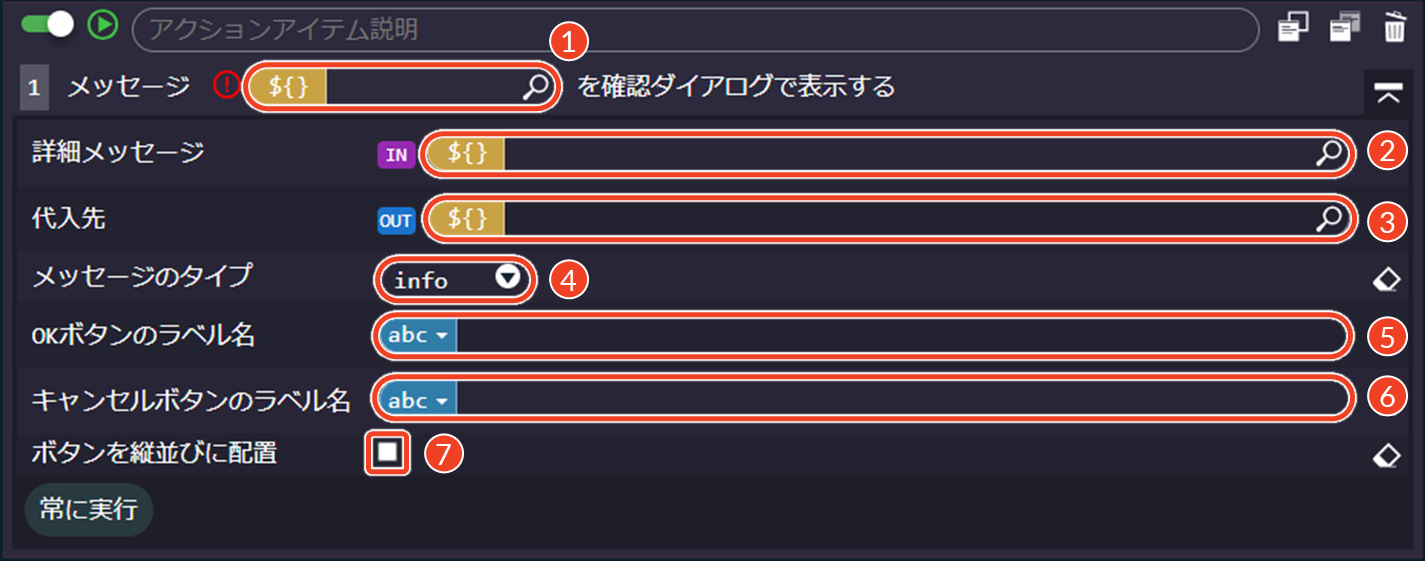Click the アクションアイテム説明 description field
This screenshot has width=1425, height=562.
pos(694,29)
